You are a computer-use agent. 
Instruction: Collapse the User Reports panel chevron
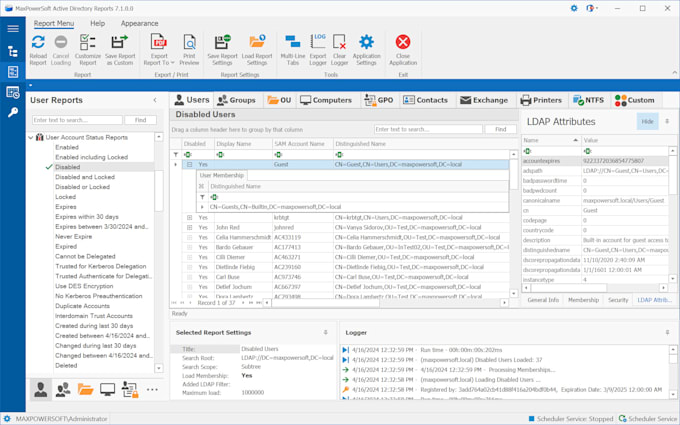(x=155, y=100)
